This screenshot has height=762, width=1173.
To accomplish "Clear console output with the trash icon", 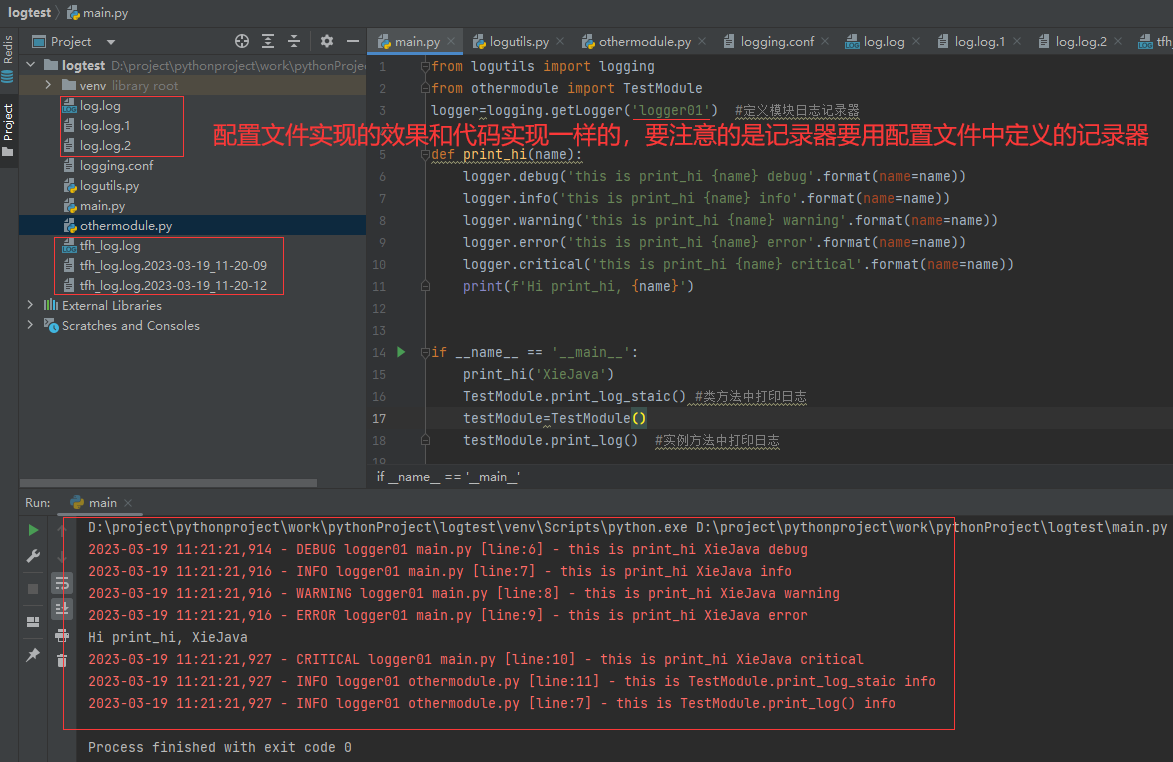I will point(62,660).
